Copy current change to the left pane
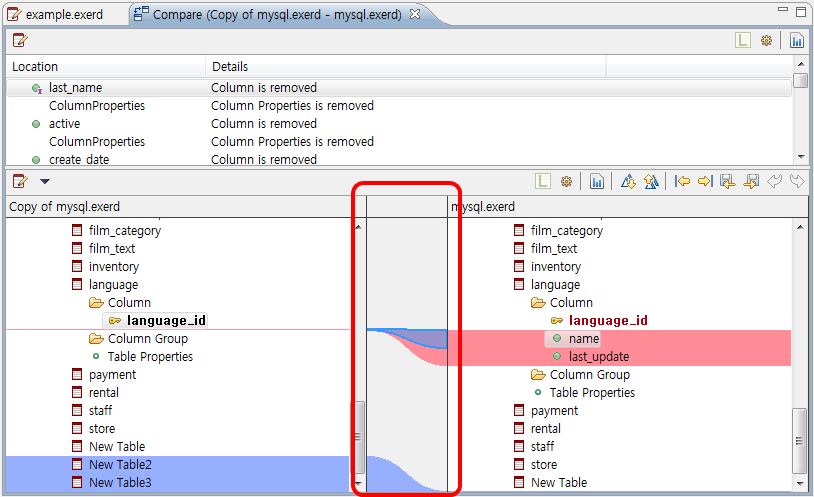Image resolution: width=814 pixels, height=497 pixels. click(682, 181)
